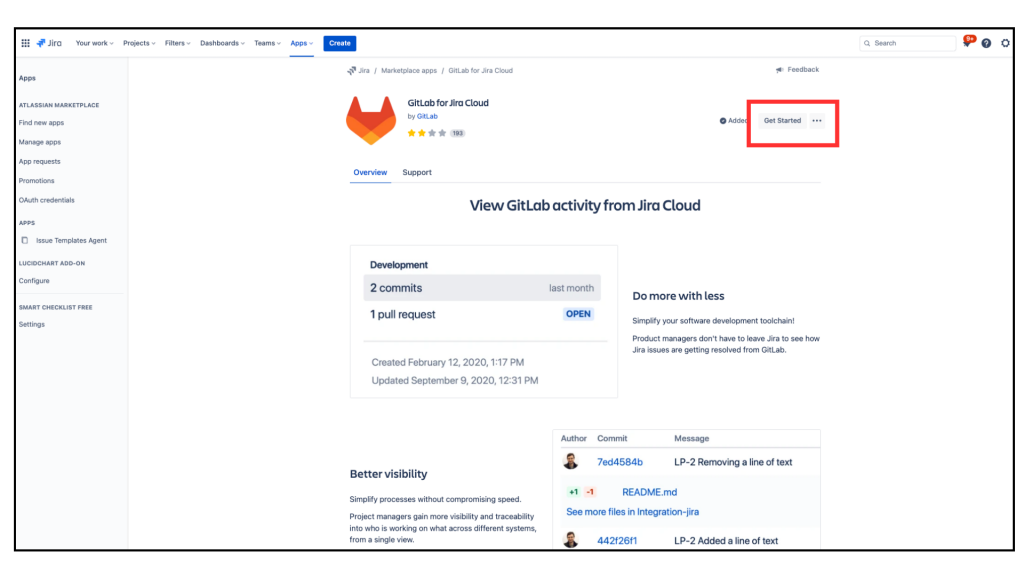The image size is (1024, 576).
Task: Click the +1 additions badge
Action: tap(573, 492)
